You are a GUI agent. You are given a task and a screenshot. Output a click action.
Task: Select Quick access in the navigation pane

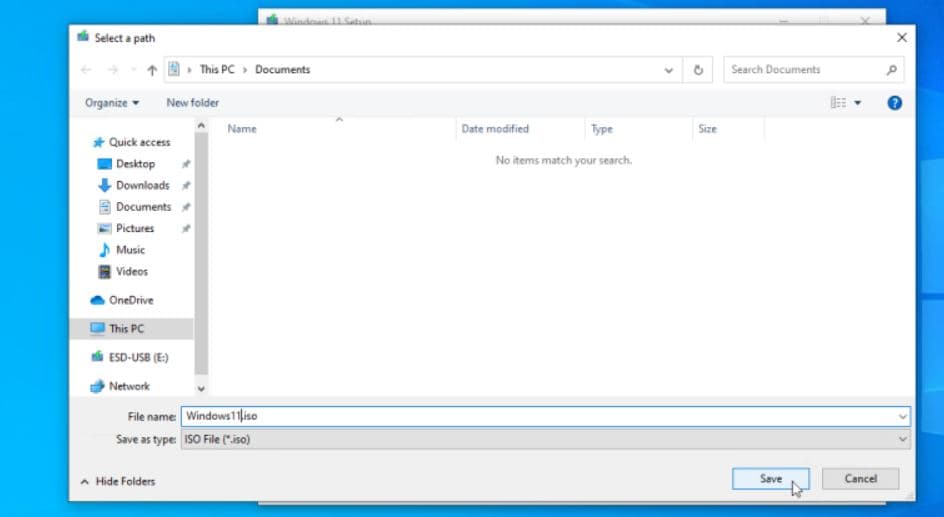pos(139,143)
